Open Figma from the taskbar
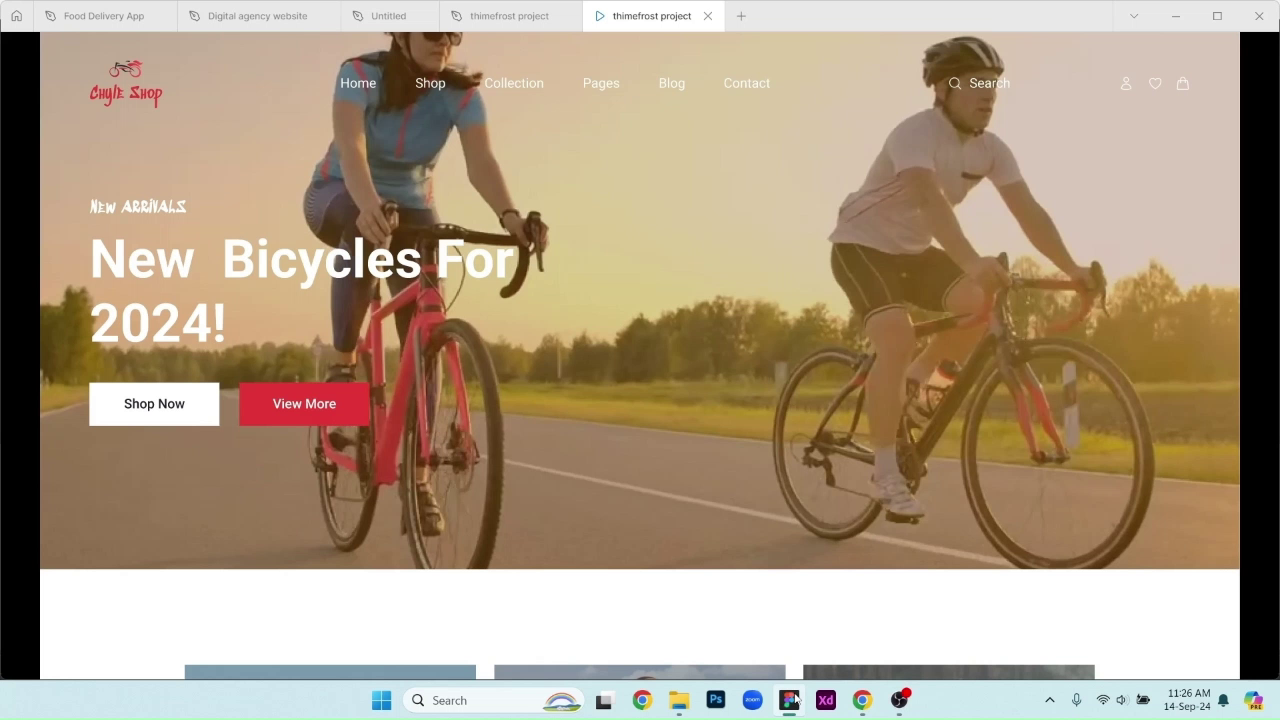Screen dimensions: 1280x720 click(x=789, y=699)
